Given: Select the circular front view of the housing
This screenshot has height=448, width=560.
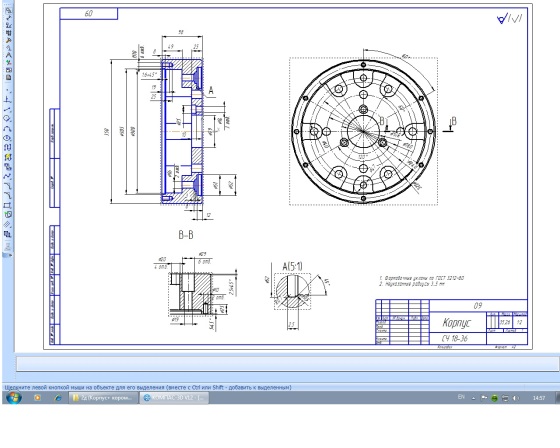Looking at the screenshot, I should click(363, 131).
